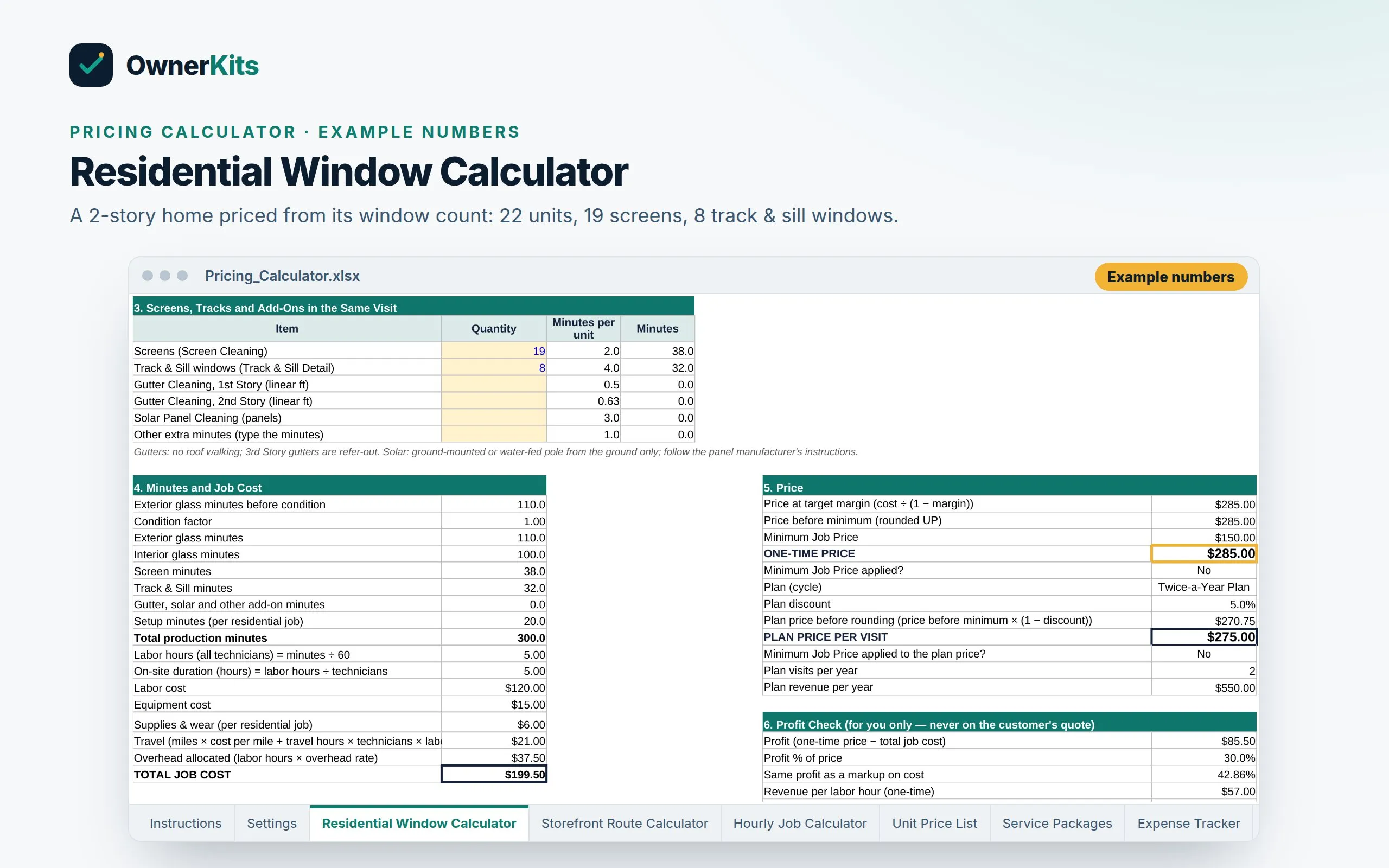Click the Screens total Minutes 38.0 cell

click(658, 351)
